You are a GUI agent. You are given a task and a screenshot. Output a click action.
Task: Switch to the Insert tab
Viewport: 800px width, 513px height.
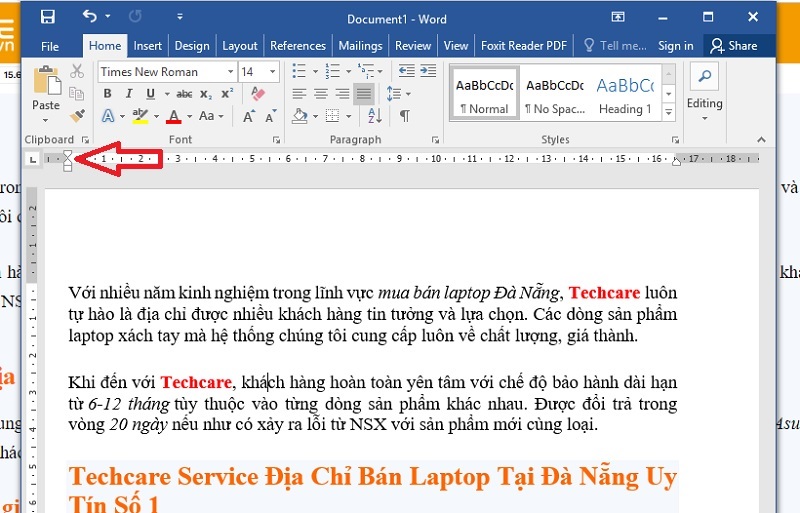(x=147, y=46)
